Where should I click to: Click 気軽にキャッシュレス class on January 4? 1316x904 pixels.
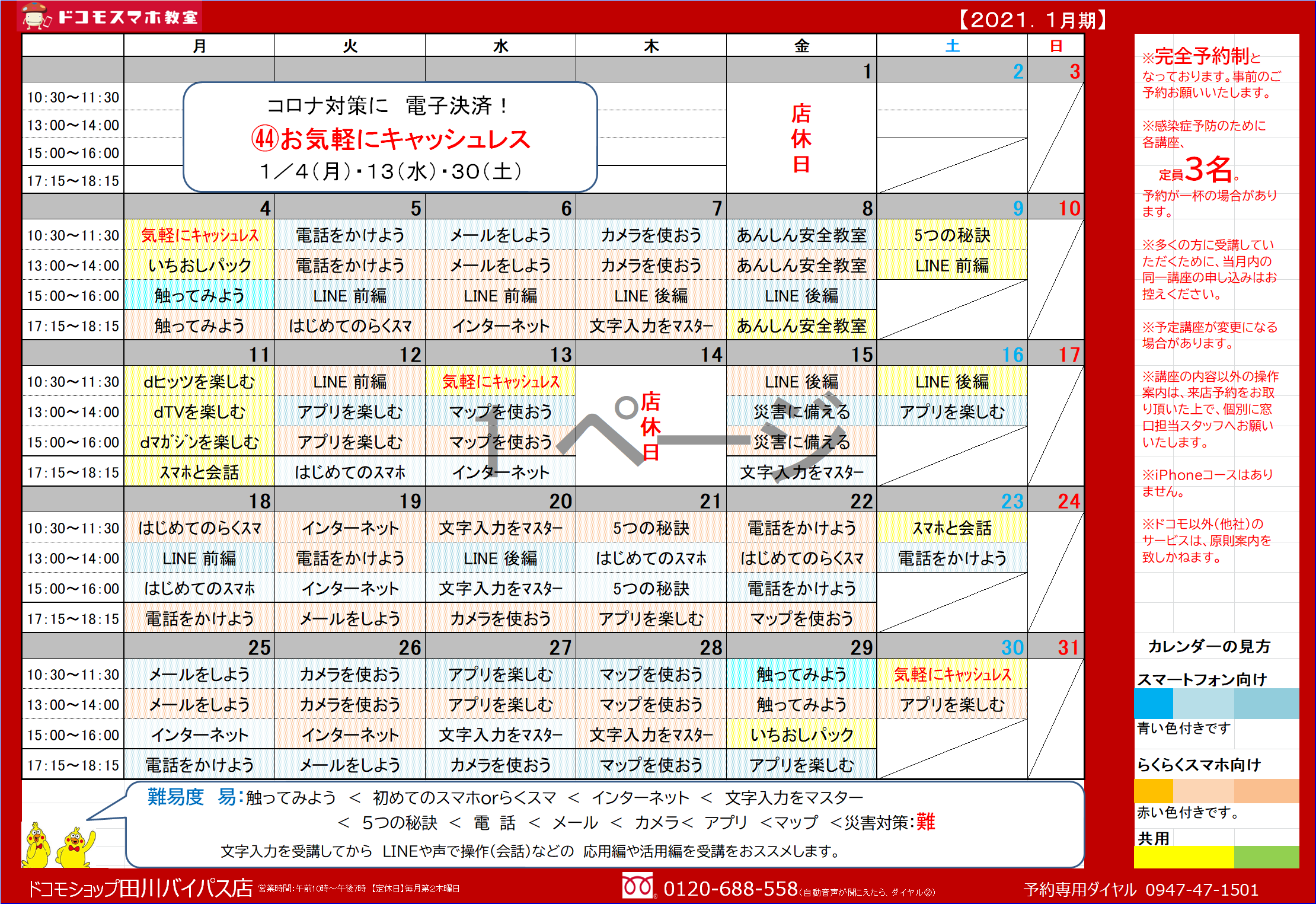(x=200, y=235)
